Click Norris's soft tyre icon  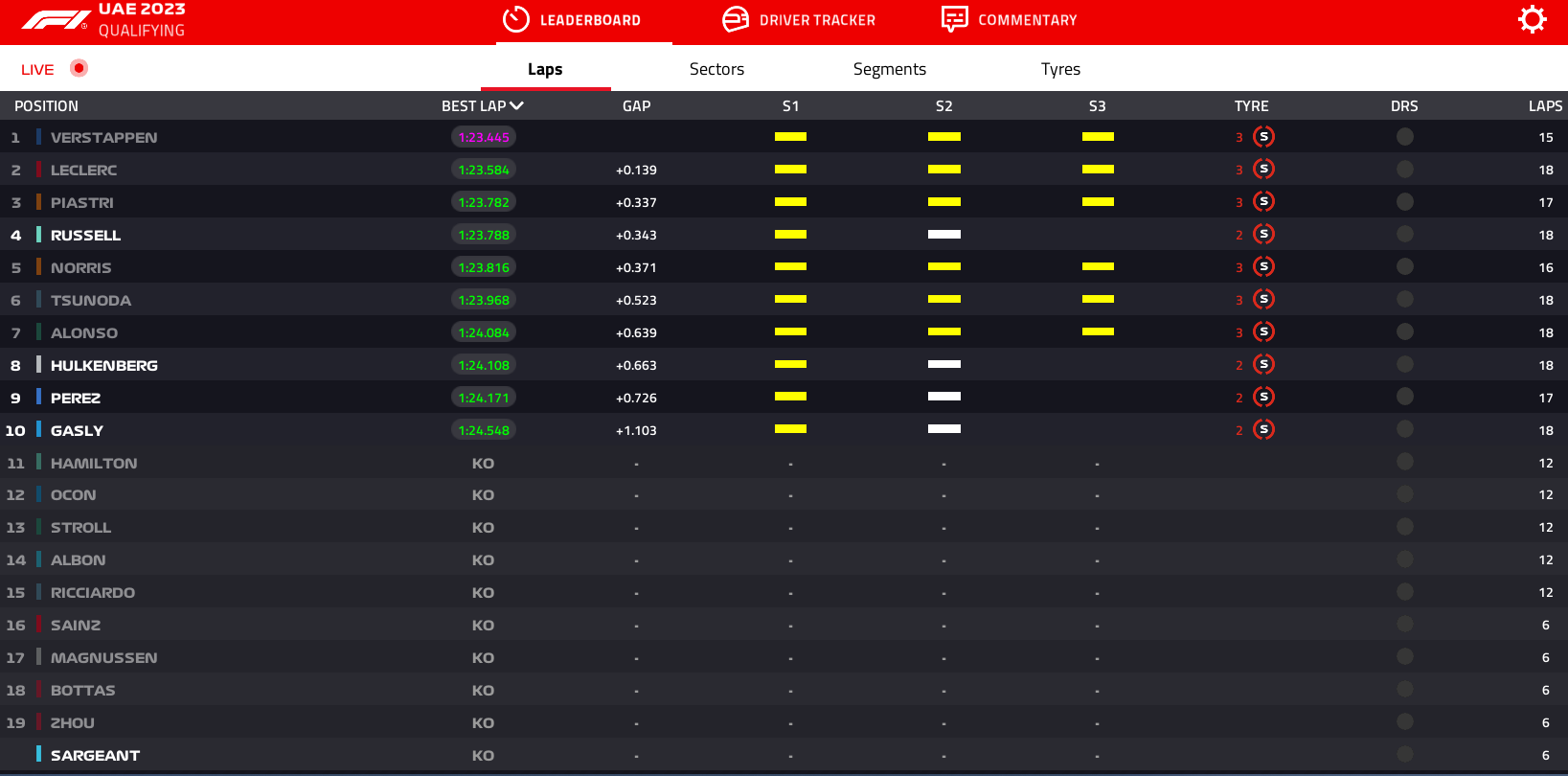[1264, 267]
